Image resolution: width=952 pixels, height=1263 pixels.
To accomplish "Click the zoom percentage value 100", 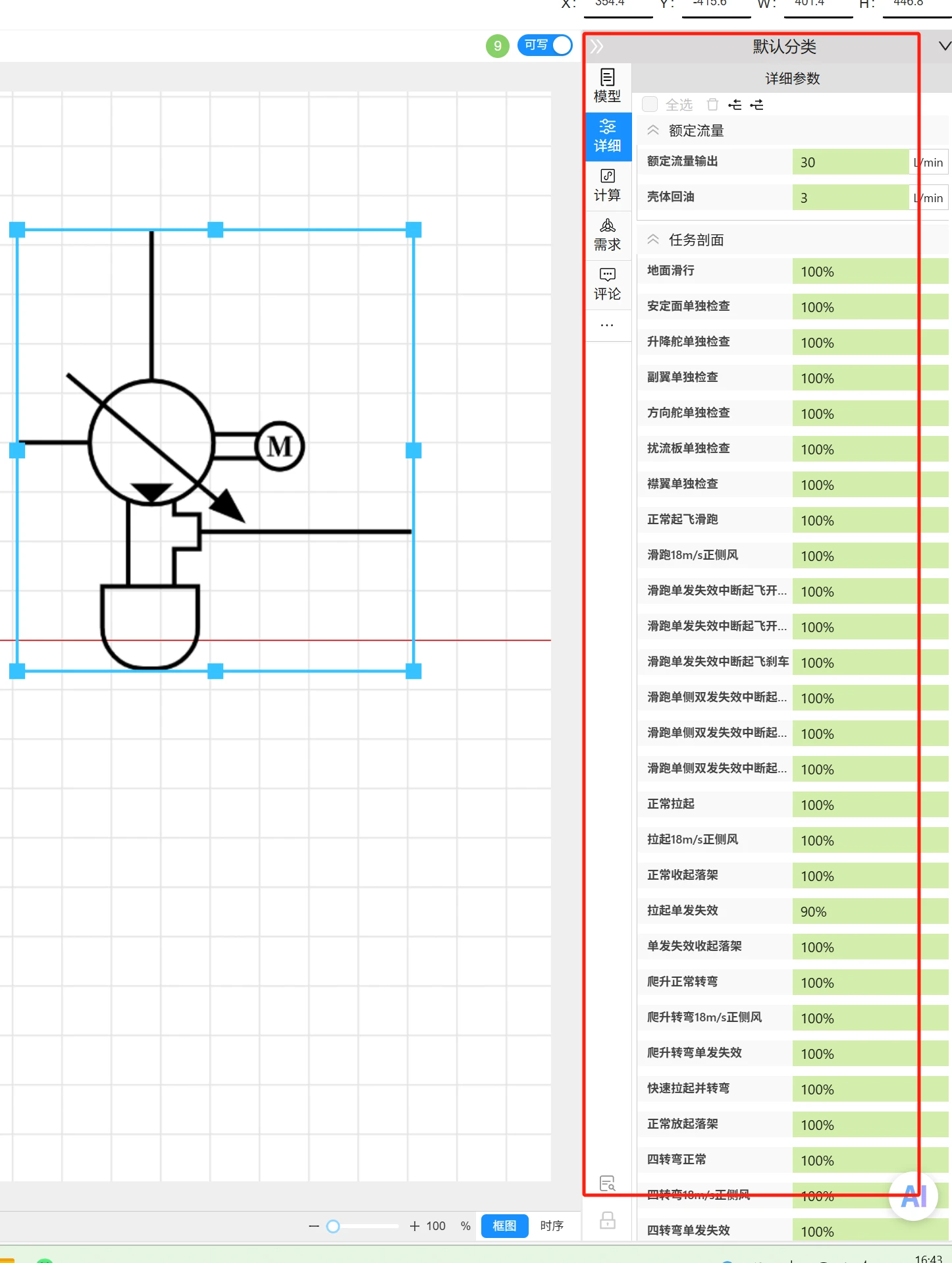I will (x=436, y=1226).
